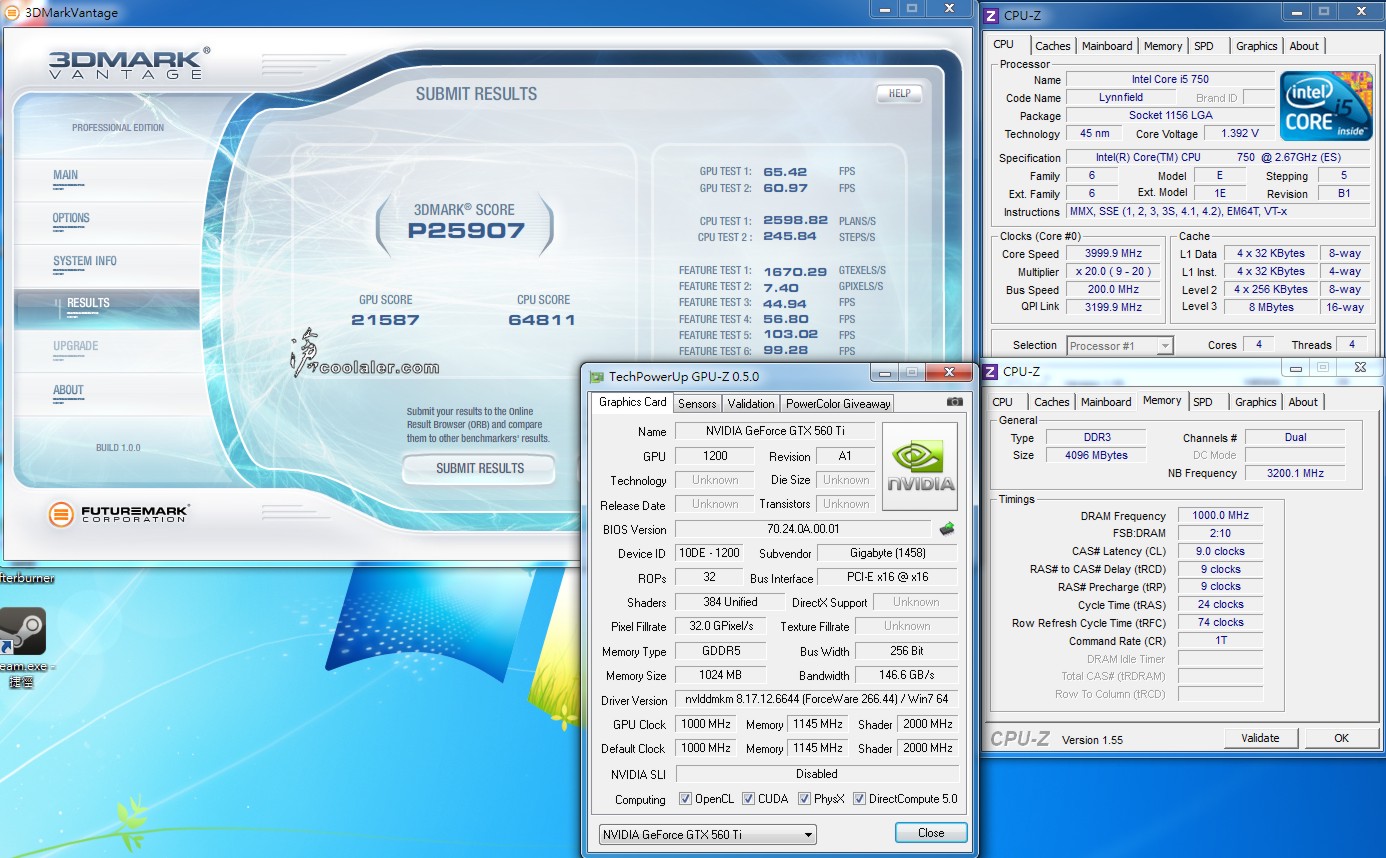Click the Bandwidth value 146.6 GB/s
This screenshot has width=1386, height=858.
pos(906,675)
